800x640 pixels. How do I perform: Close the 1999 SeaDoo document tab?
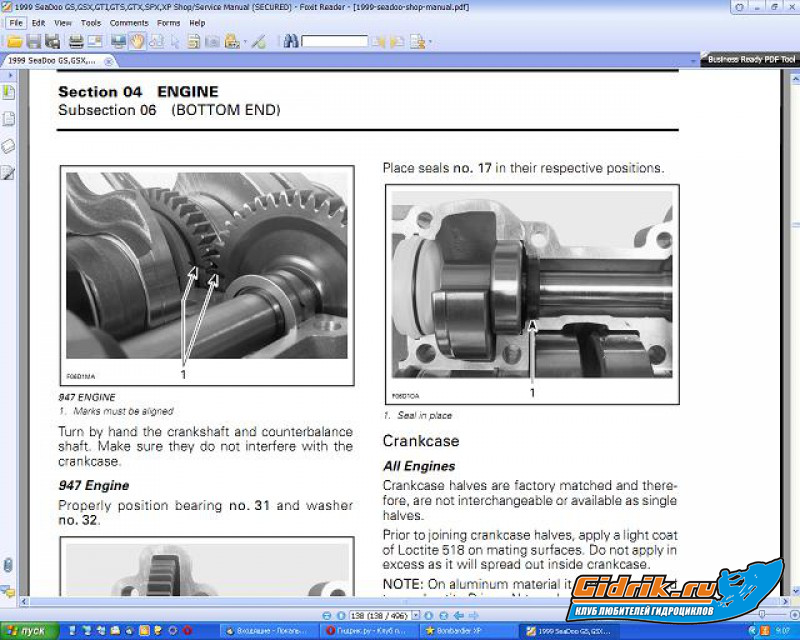[107, 60]
